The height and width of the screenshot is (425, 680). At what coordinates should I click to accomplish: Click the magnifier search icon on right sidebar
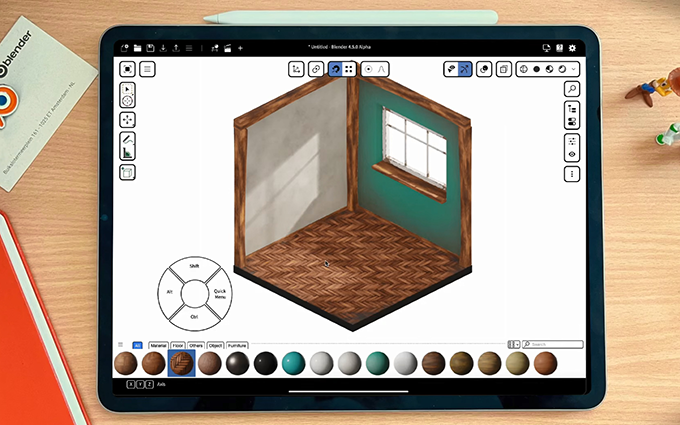[x=572, y=89]
